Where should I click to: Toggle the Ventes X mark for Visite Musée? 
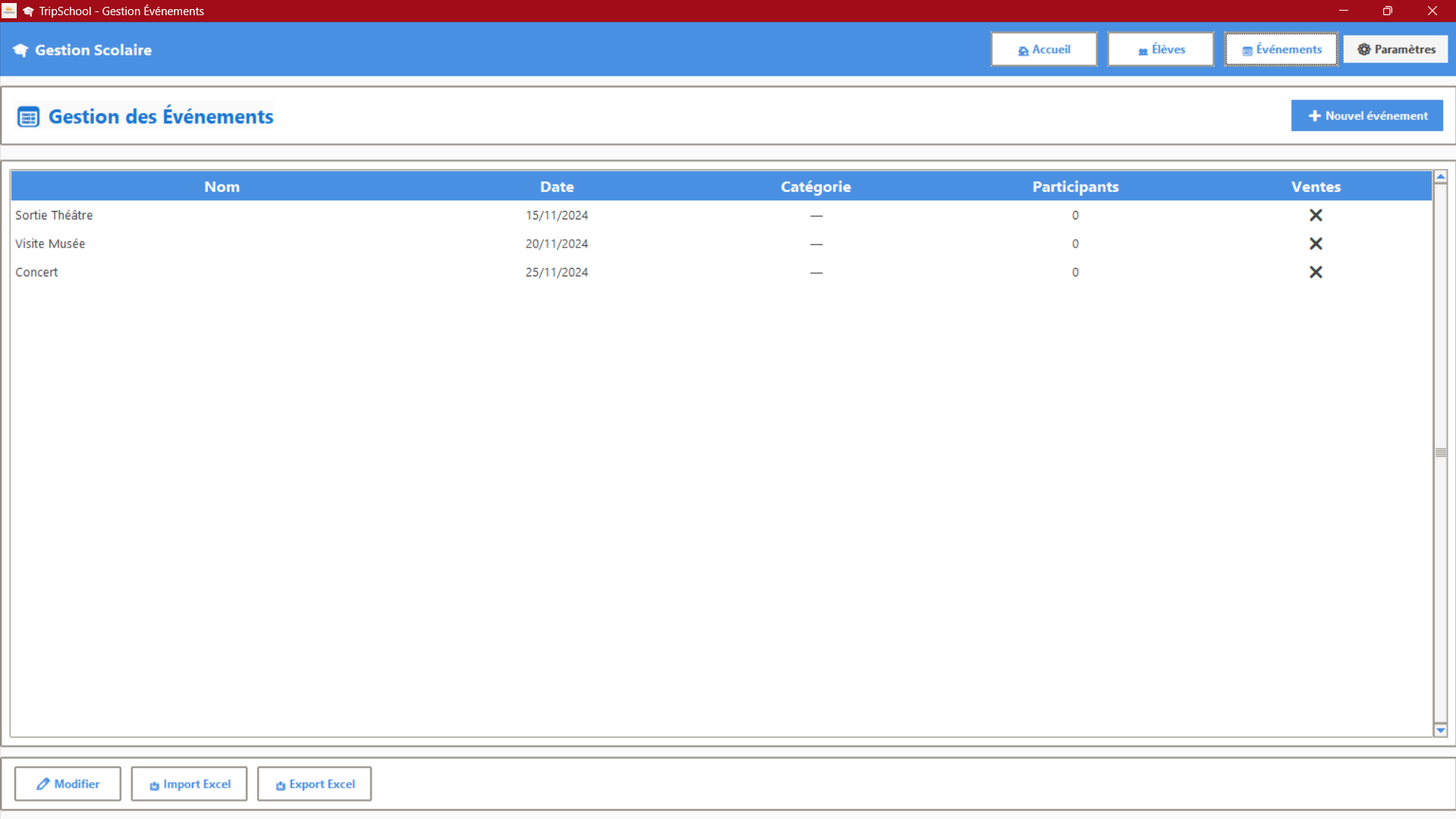pos(1315,244)
